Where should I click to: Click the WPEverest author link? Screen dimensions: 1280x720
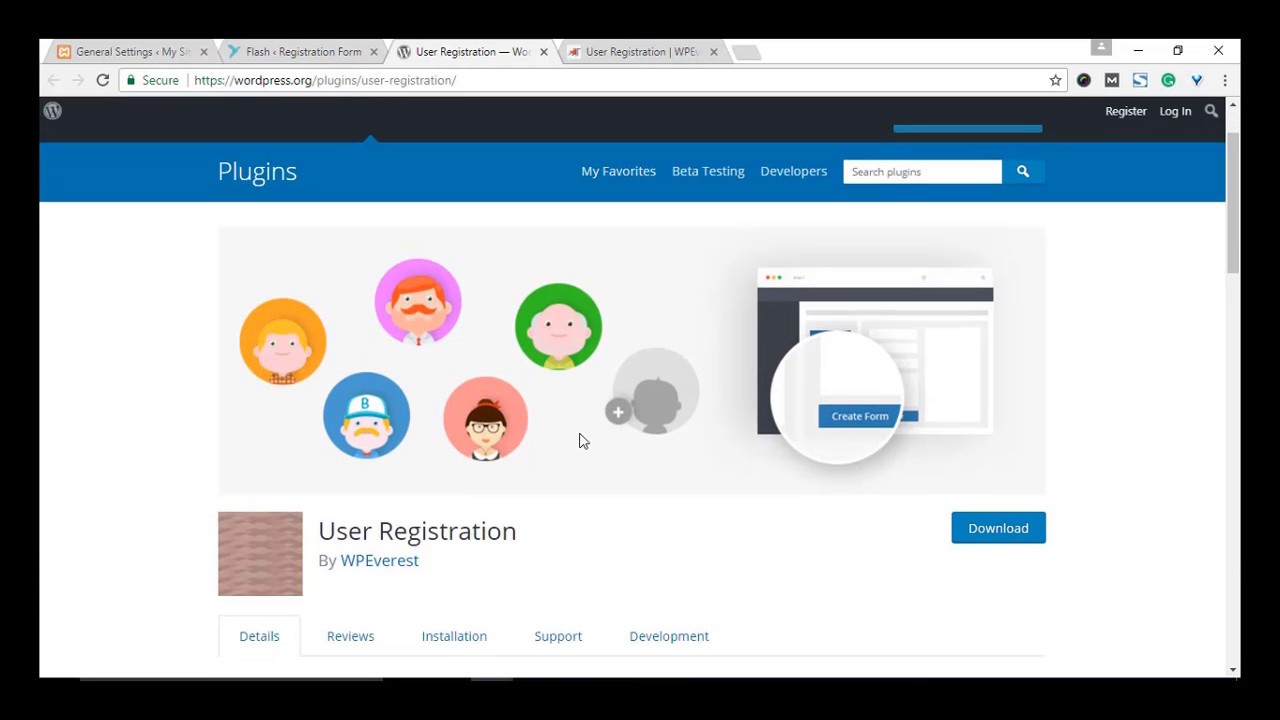click(x=379, y=560)
